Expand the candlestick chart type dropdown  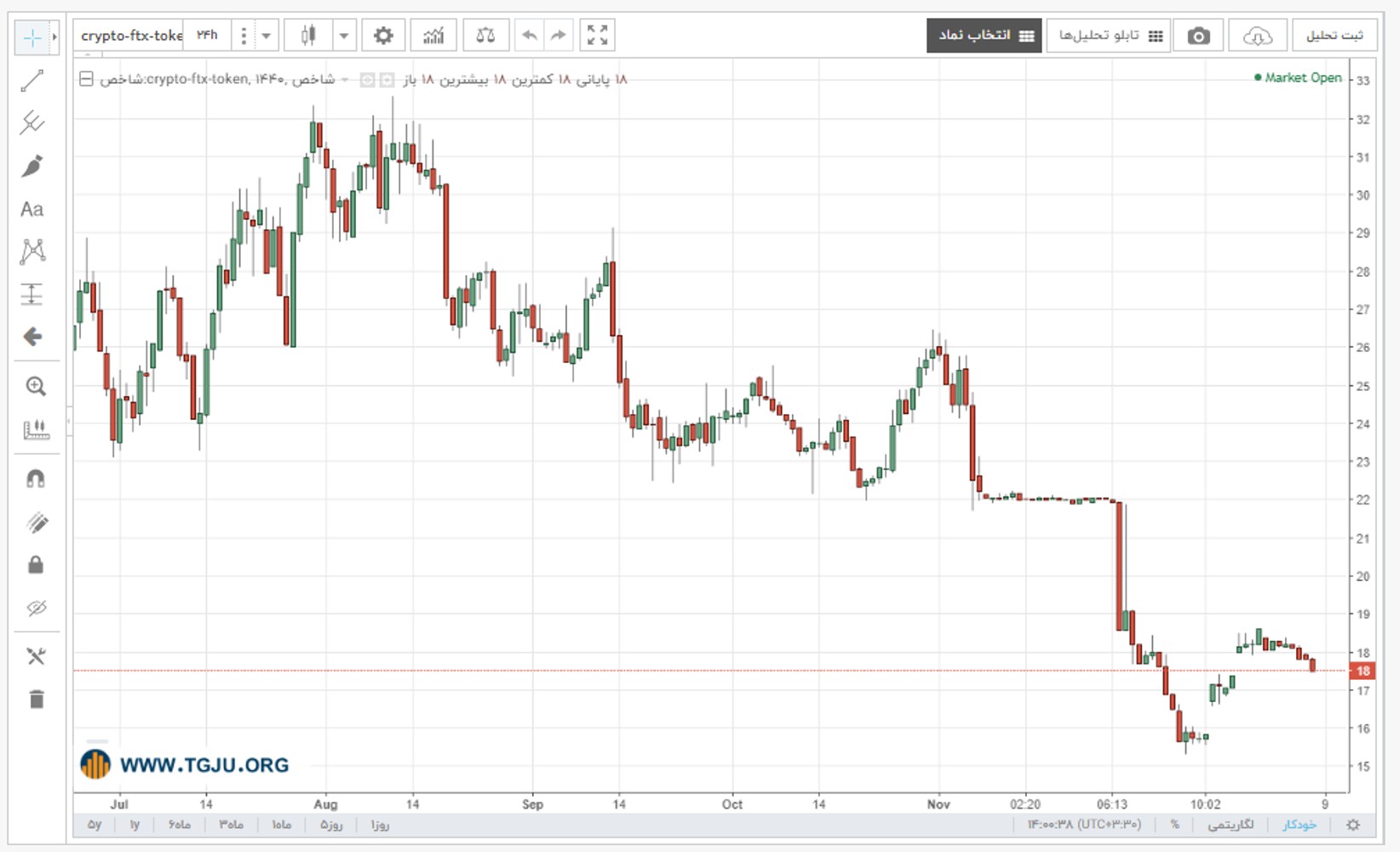point(344,36)
